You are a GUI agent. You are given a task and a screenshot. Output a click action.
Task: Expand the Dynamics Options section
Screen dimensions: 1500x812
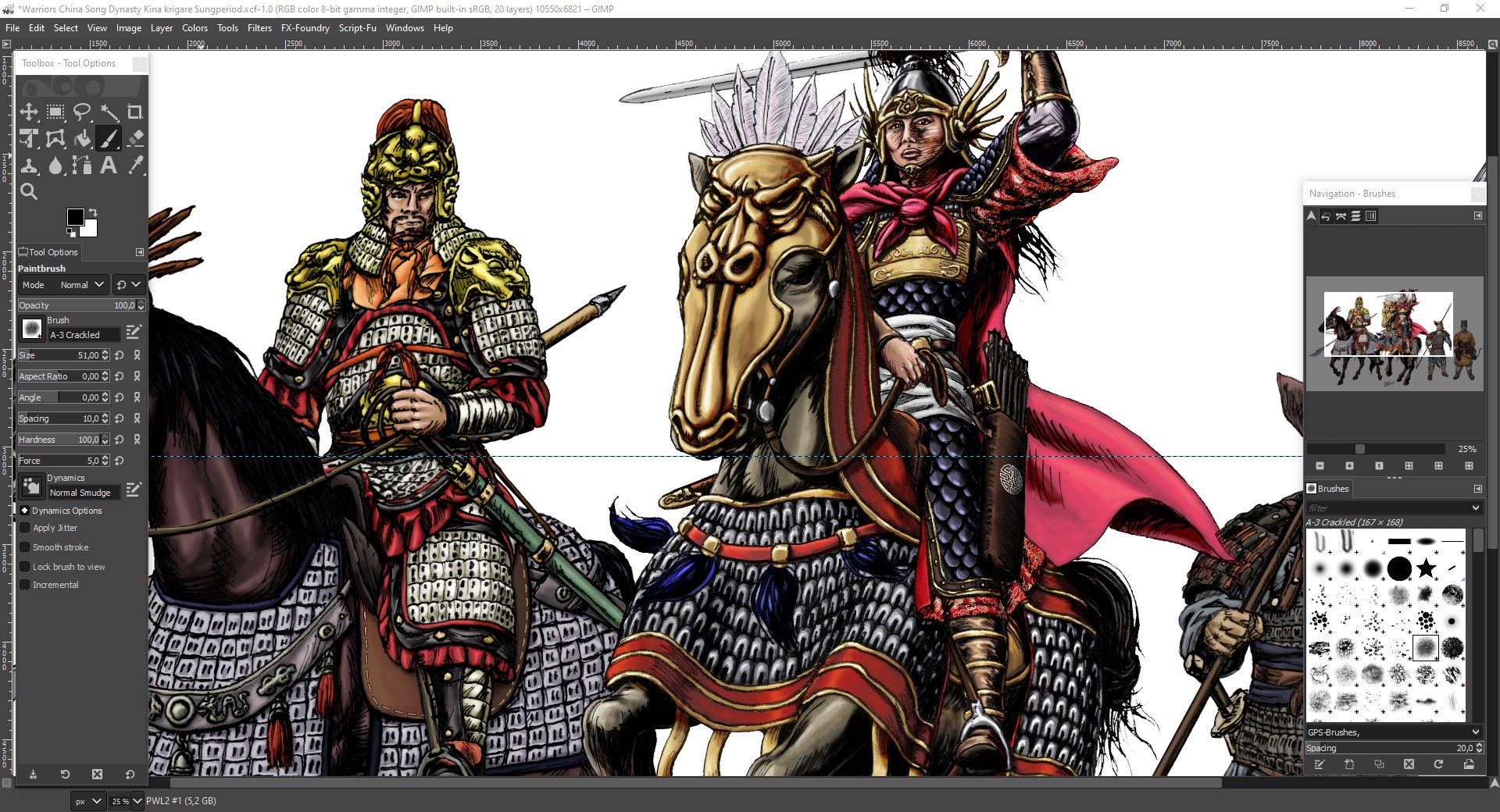(24, 511)
